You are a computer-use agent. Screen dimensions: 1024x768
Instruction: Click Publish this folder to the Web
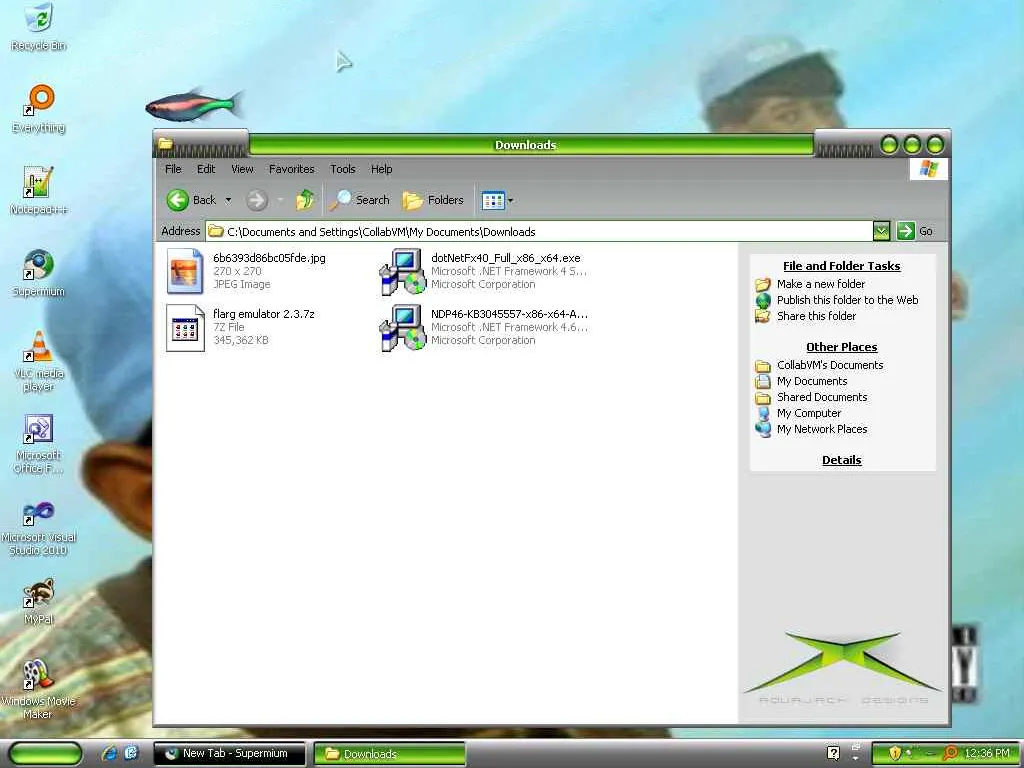tap(847, 300)
